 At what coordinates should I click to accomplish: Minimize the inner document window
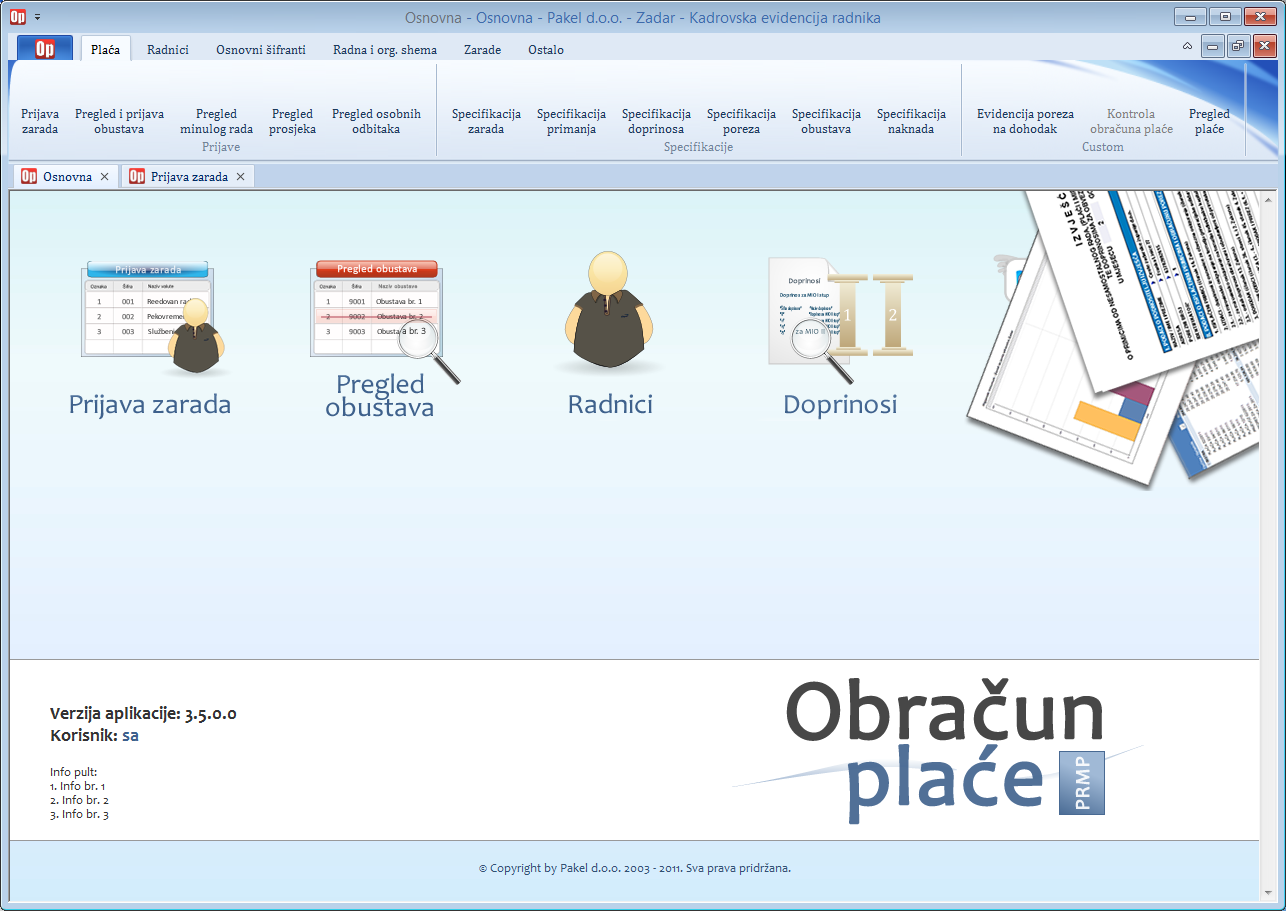coord(1212,46)
